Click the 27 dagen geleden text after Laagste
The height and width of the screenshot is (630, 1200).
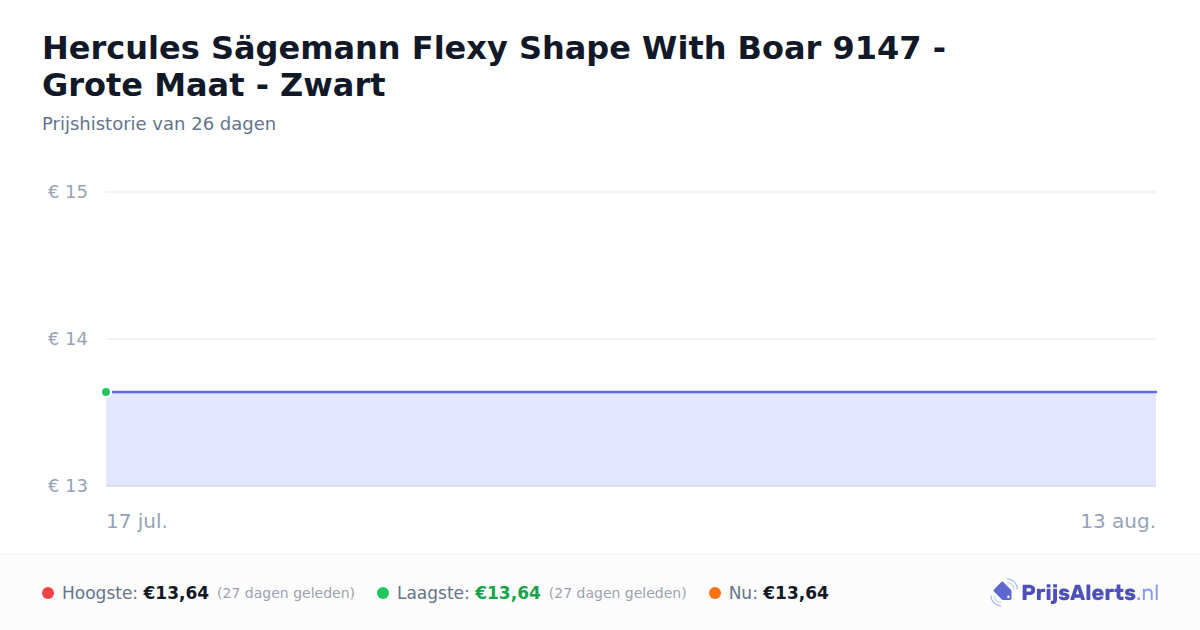click(618, 593)
